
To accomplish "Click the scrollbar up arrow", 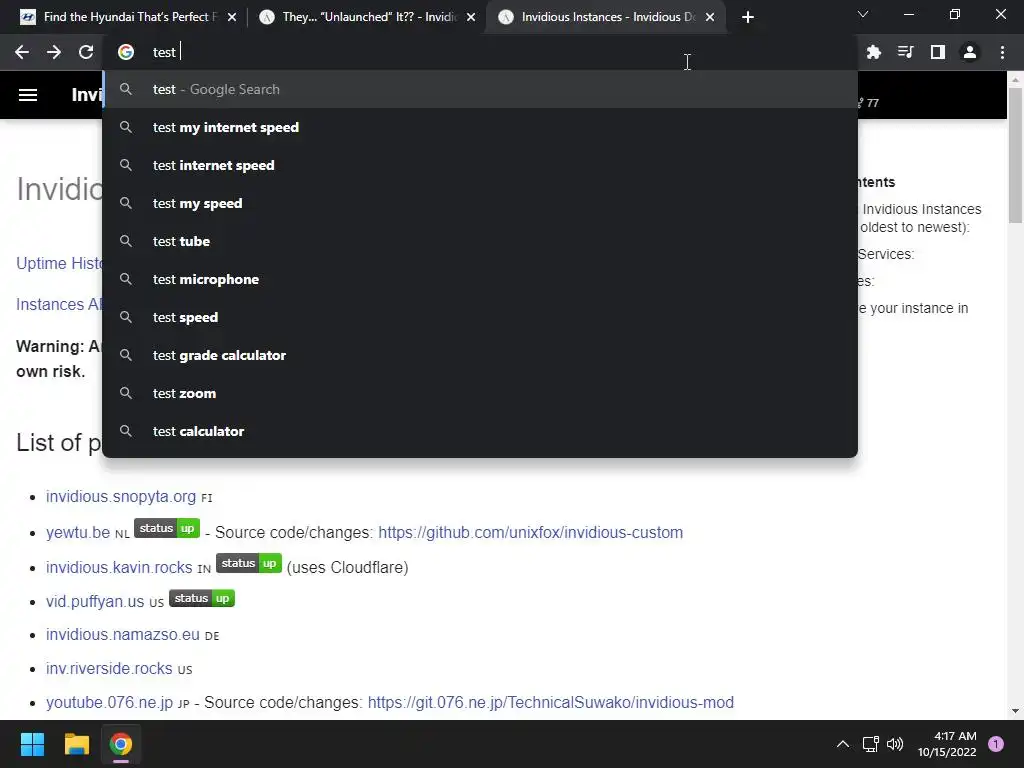I will pos(1015,80).
